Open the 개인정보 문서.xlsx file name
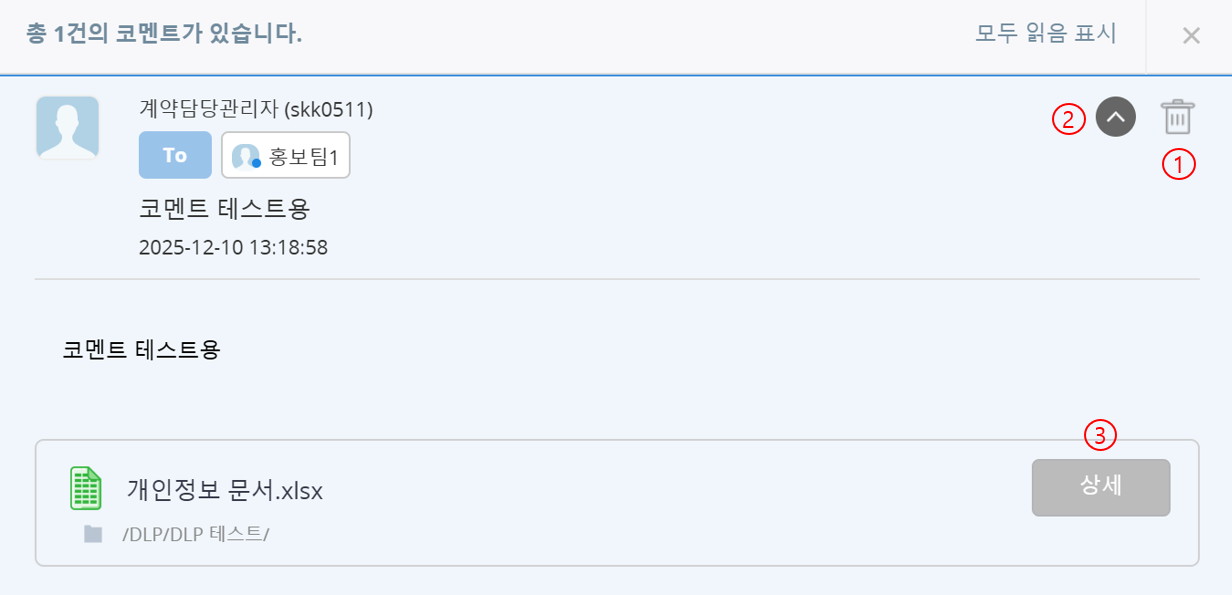Viewport: 1232px width, 595px height. tap(225, 491)
